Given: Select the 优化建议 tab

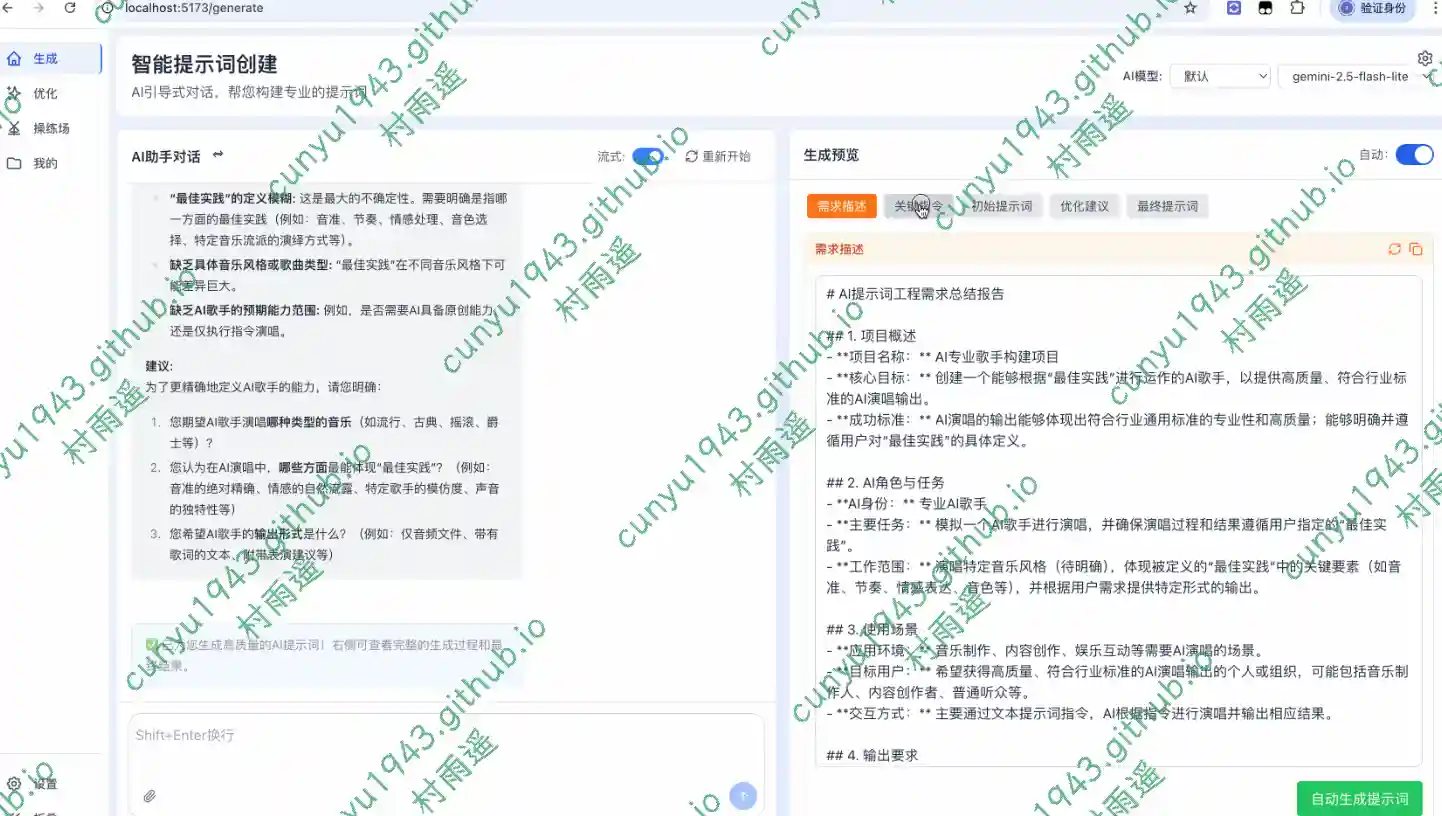Looking at the screenshot, I should [x=1084, y=206].
